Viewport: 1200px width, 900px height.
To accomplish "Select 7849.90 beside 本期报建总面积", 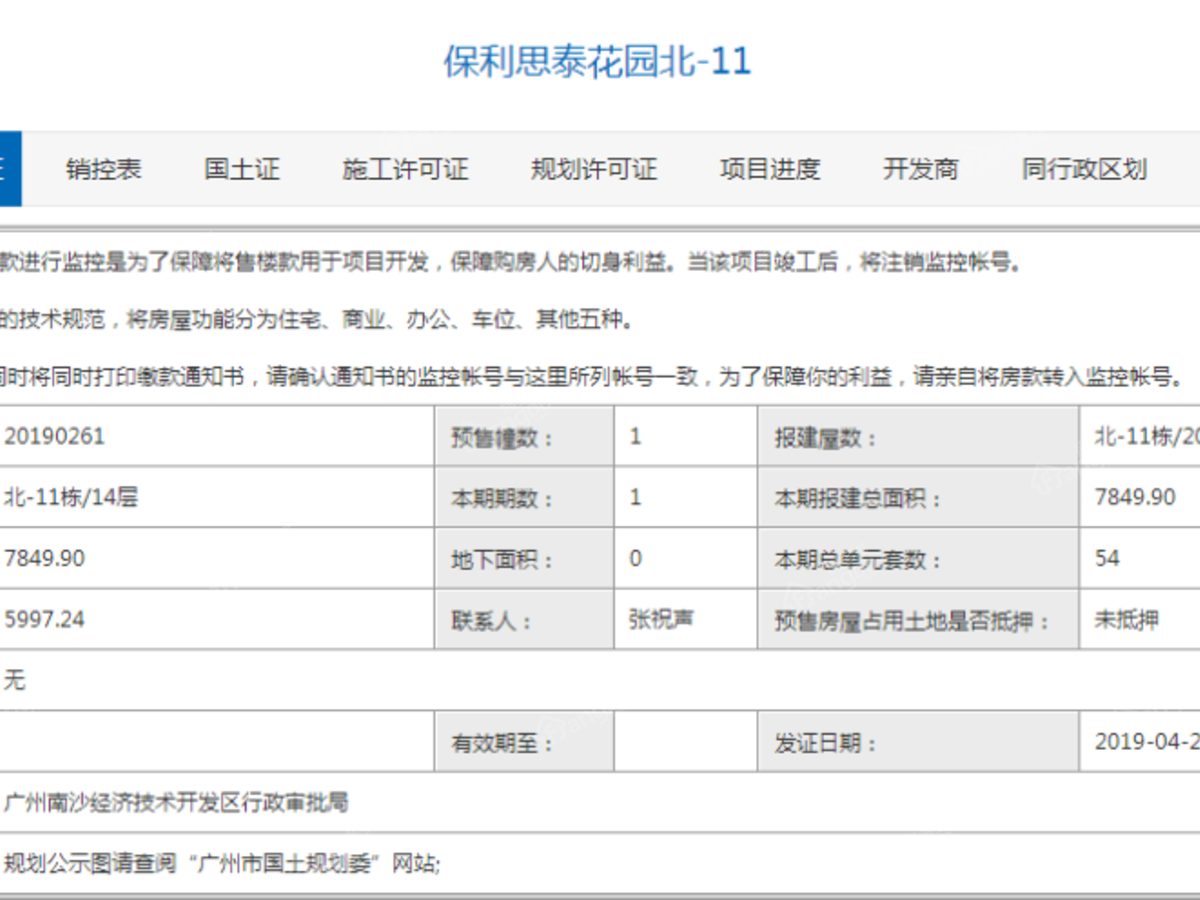I will [1135, 497].
